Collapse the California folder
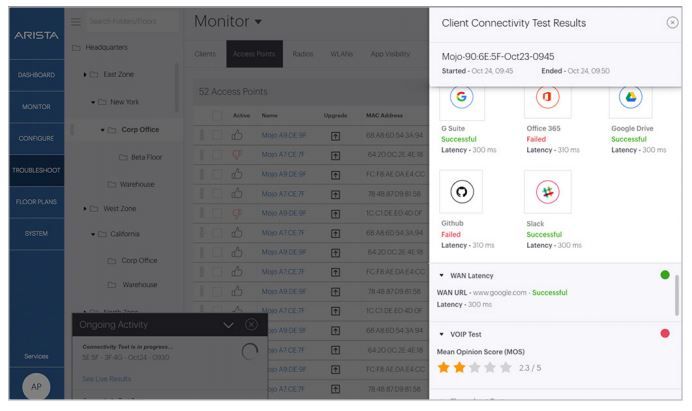The width and height of the screenshot is (692, 411). point(93,234)
